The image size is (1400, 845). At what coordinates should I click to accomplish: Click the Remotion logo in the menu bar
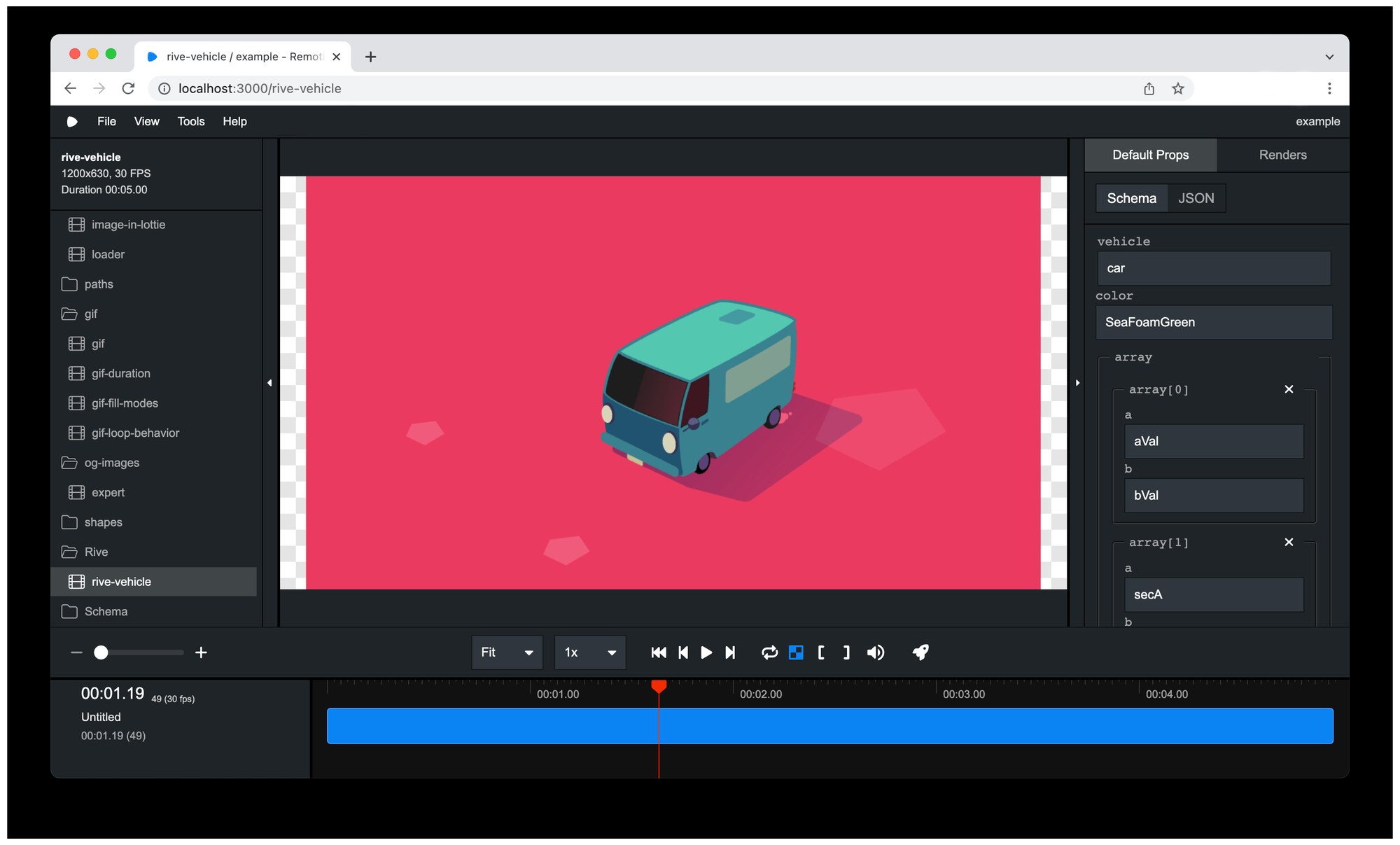(x=72, y=121)
